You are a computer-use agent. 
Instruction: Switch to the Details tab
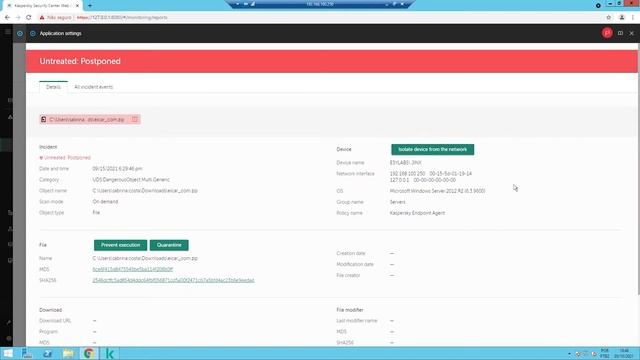pos(53,87)
